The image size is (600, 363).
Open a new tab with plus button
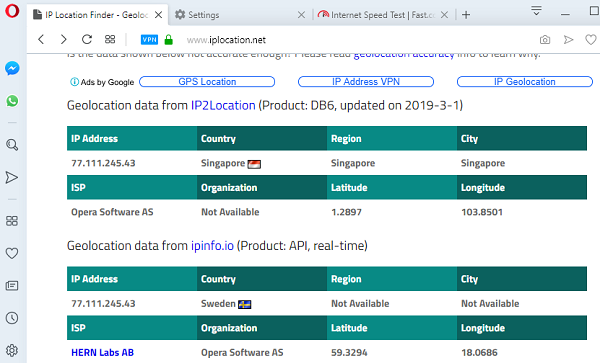(466, 15)
